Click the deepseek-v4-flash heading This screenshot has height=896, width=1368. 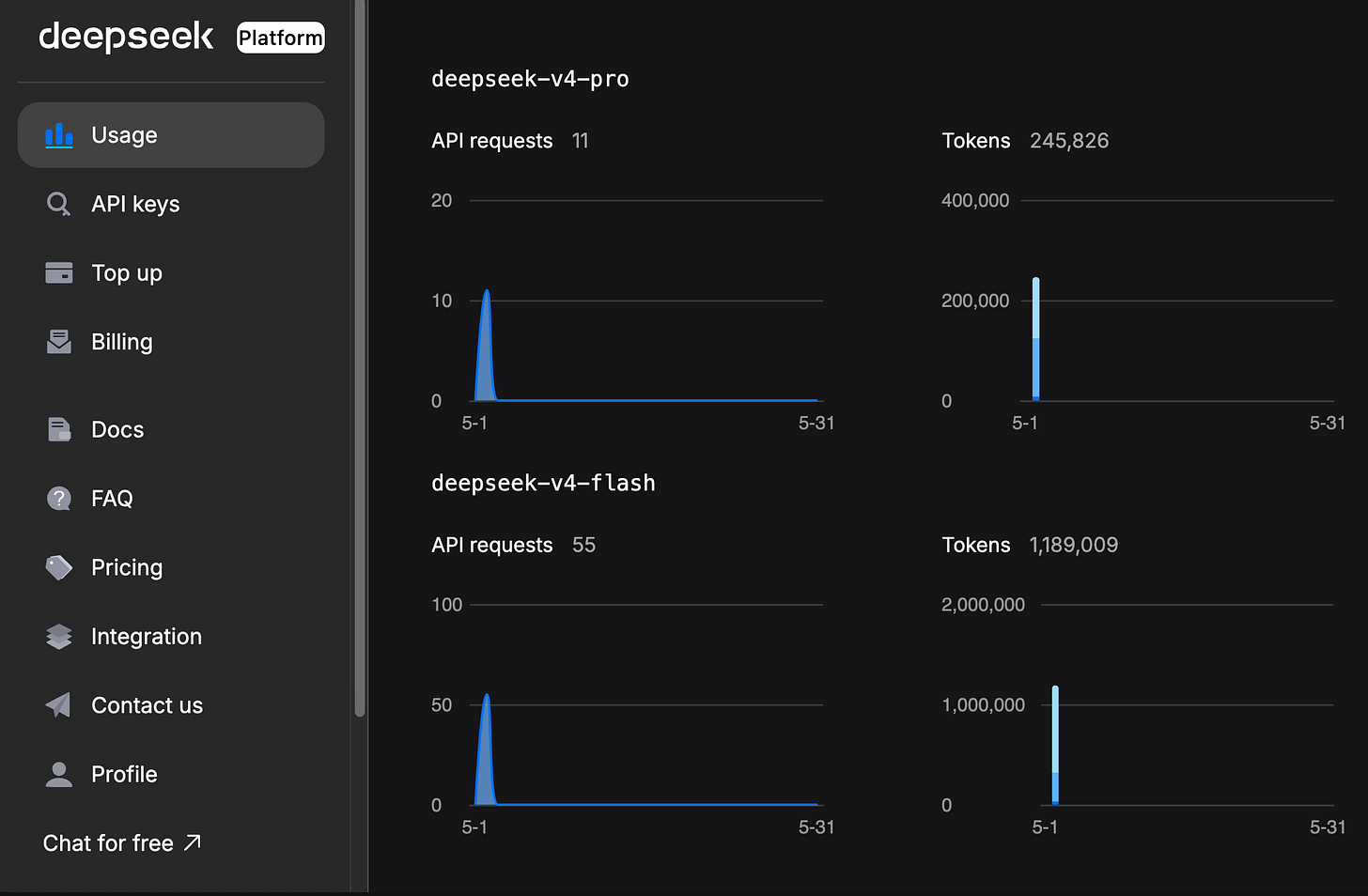543,483
